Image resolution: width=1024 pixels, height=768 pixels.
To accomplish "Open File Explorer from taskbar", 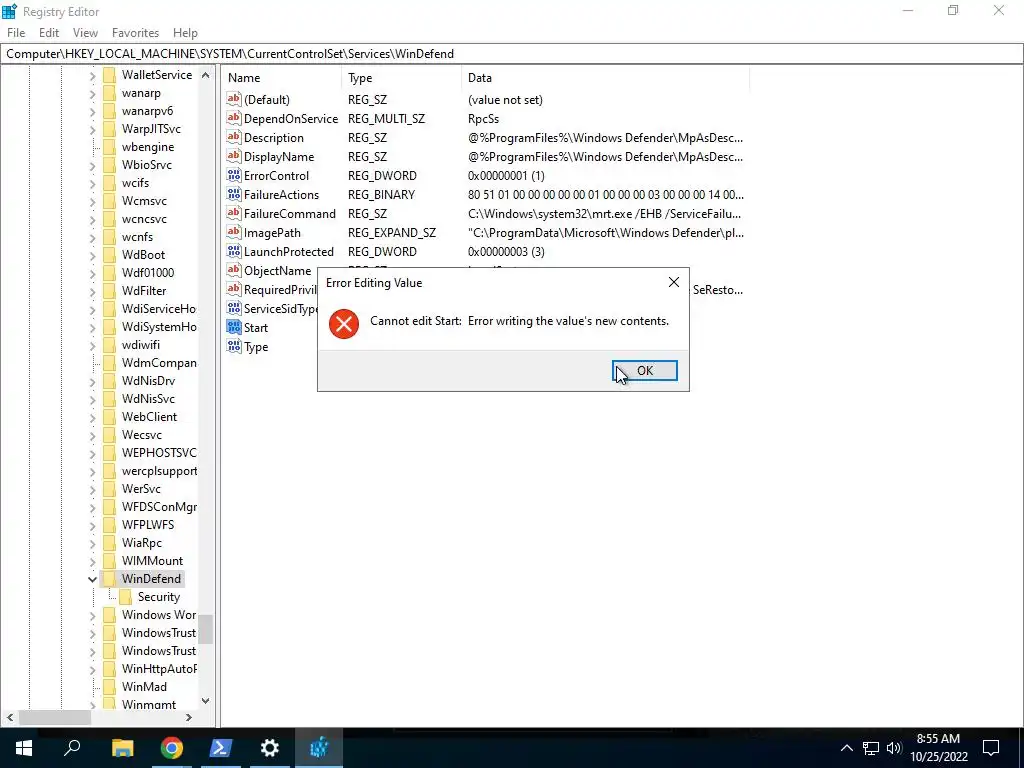I will coord(123,748).
